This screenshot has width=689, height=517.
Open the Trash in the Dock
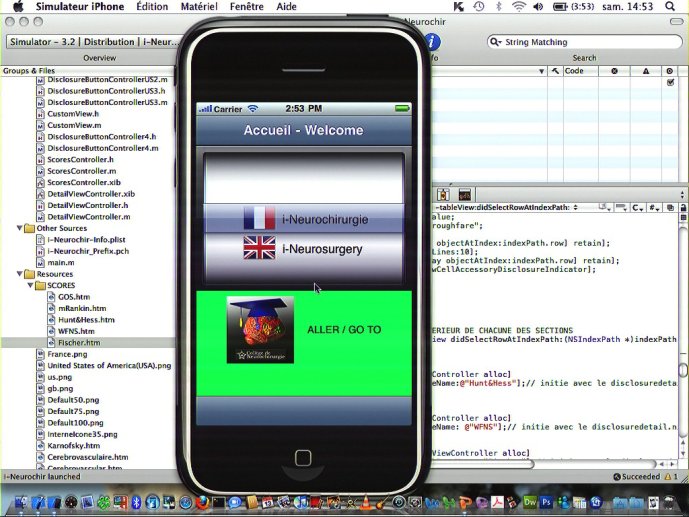click(669, 502)
